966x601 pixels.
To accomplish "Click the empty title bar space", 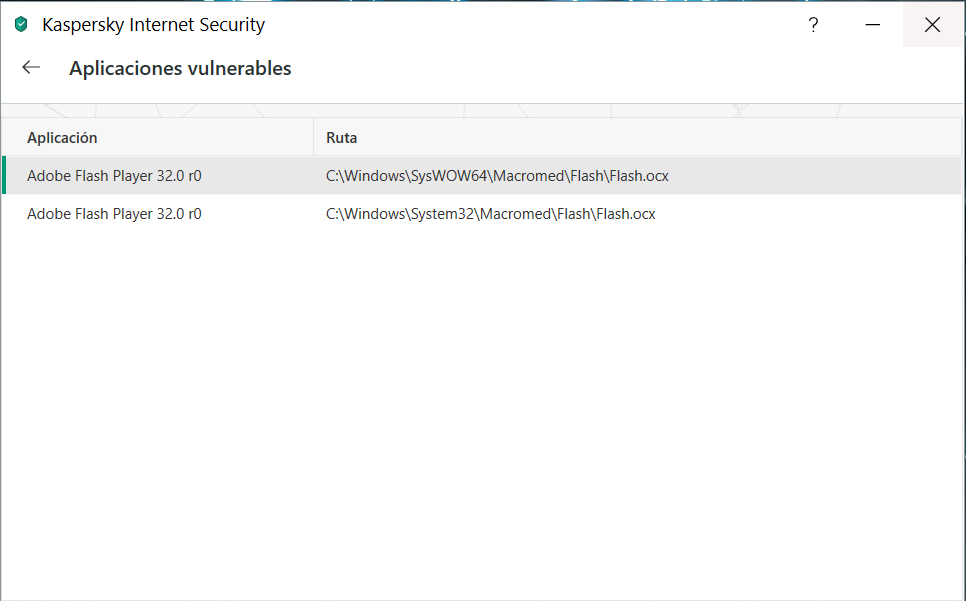I will tap(530, 25).
